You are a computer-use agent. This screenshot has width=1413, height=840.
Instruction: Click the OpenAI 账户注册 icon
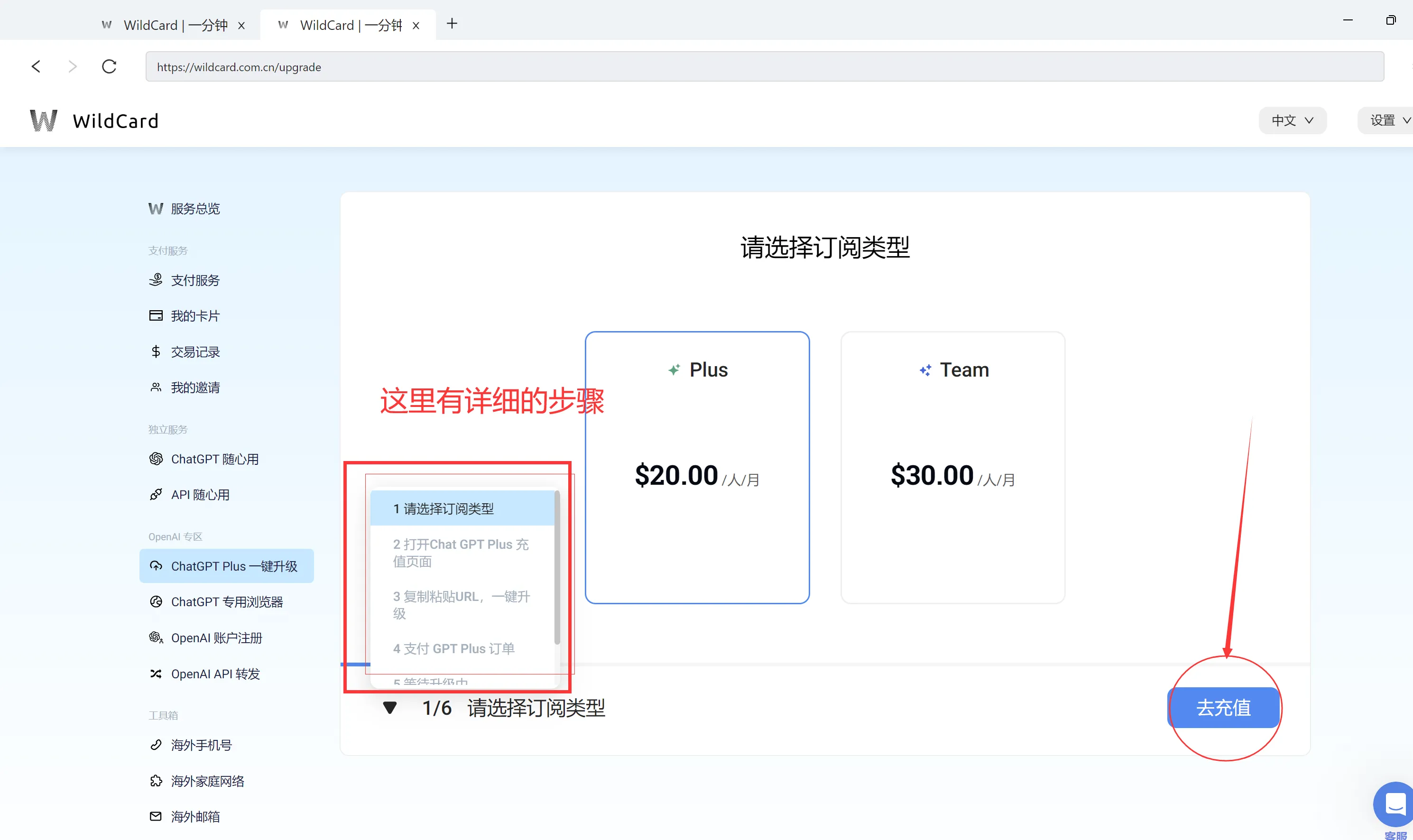tap(156, 638)
